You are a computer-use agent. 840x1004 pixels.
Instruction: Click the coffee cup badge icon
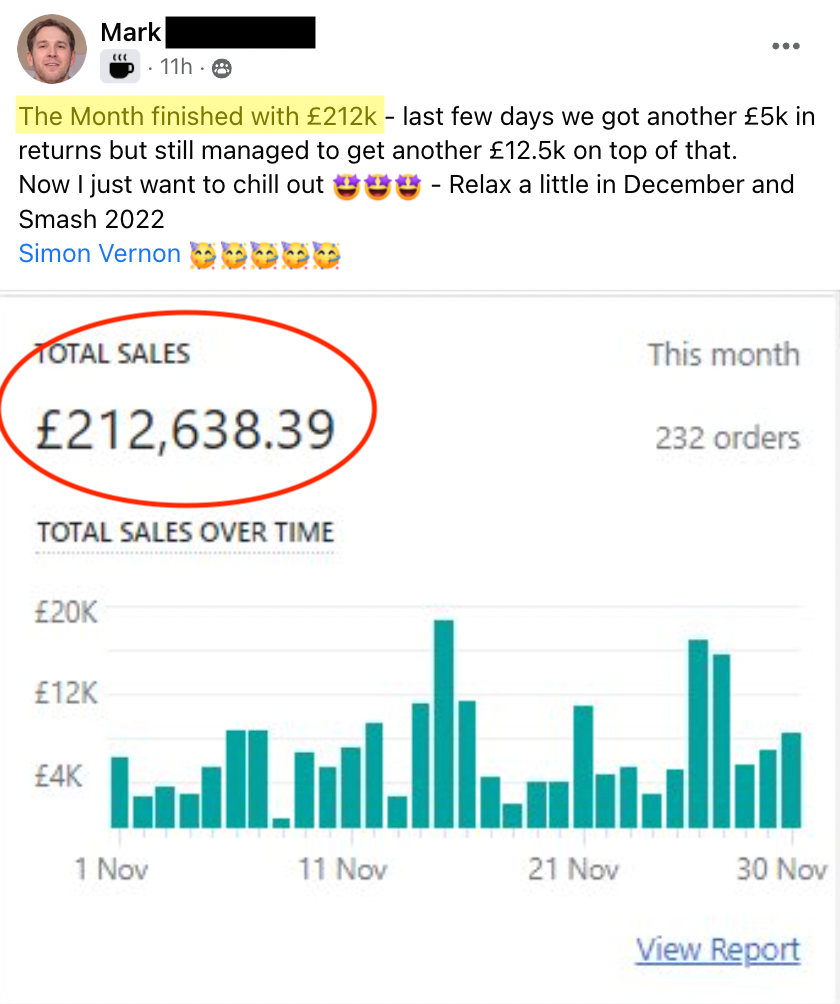(120, 67)
